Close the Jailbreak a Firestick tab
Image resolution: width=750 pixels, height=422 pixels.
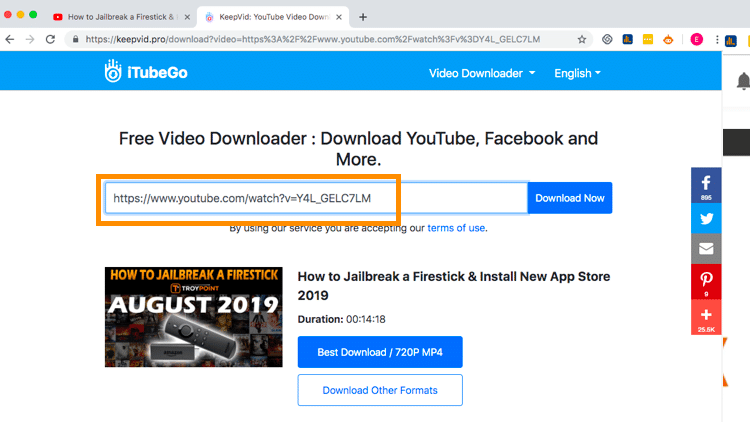point(187,17)
